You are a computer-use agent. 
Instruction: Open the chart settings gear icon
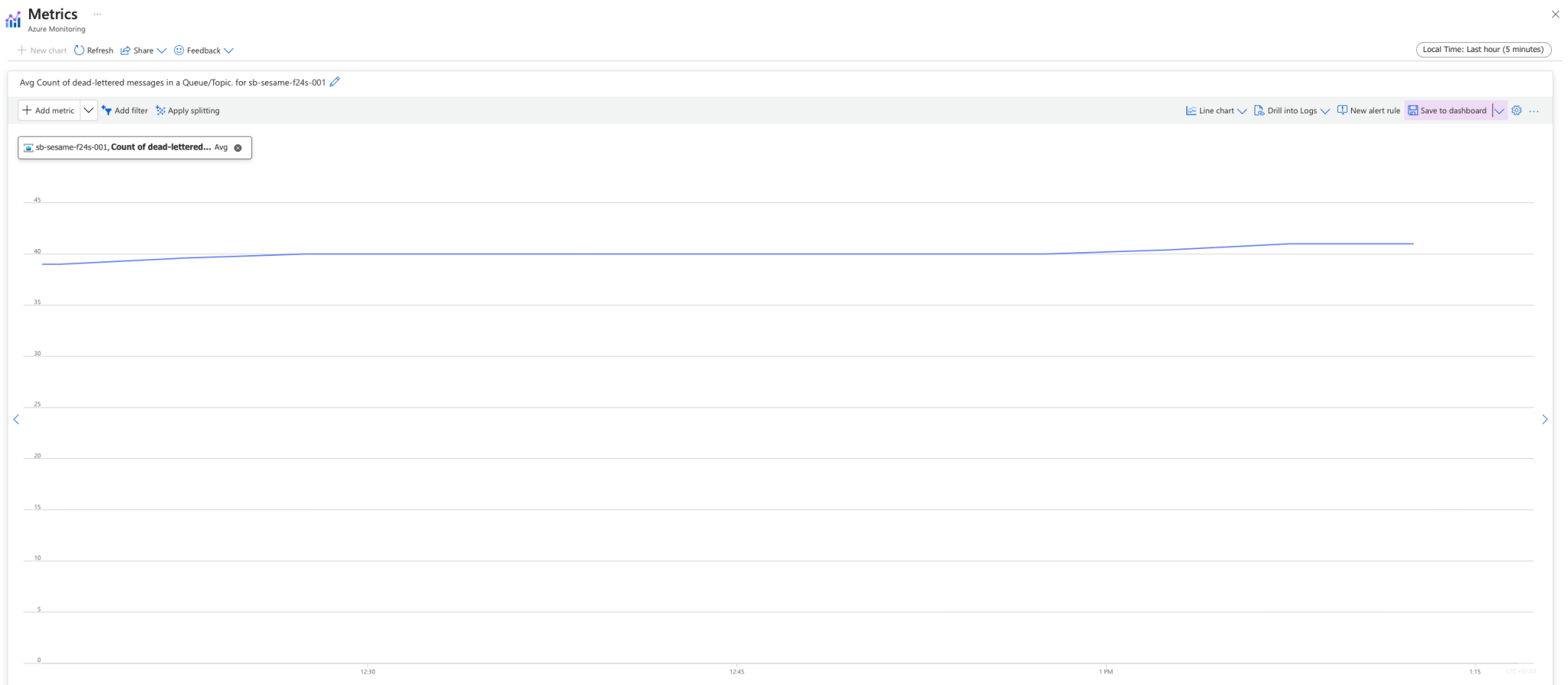[1517, 110]
